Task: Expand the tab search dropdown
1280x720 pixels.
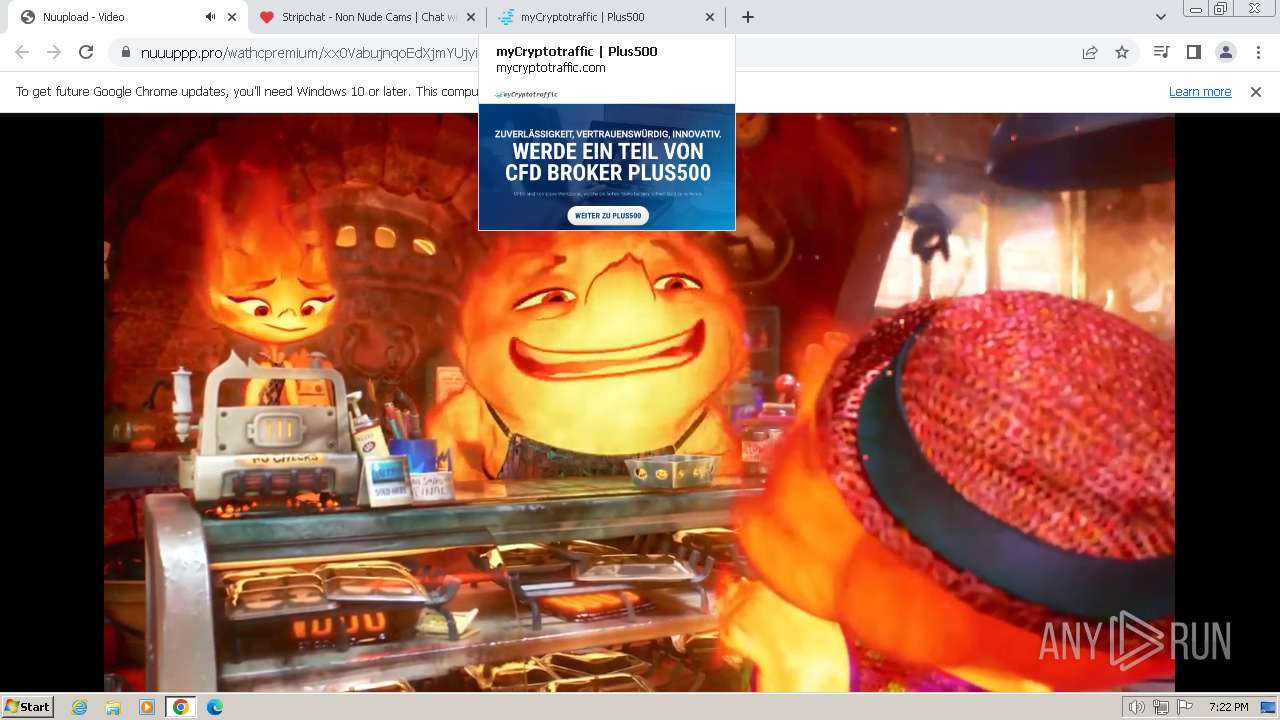Action: (1160, 17)
